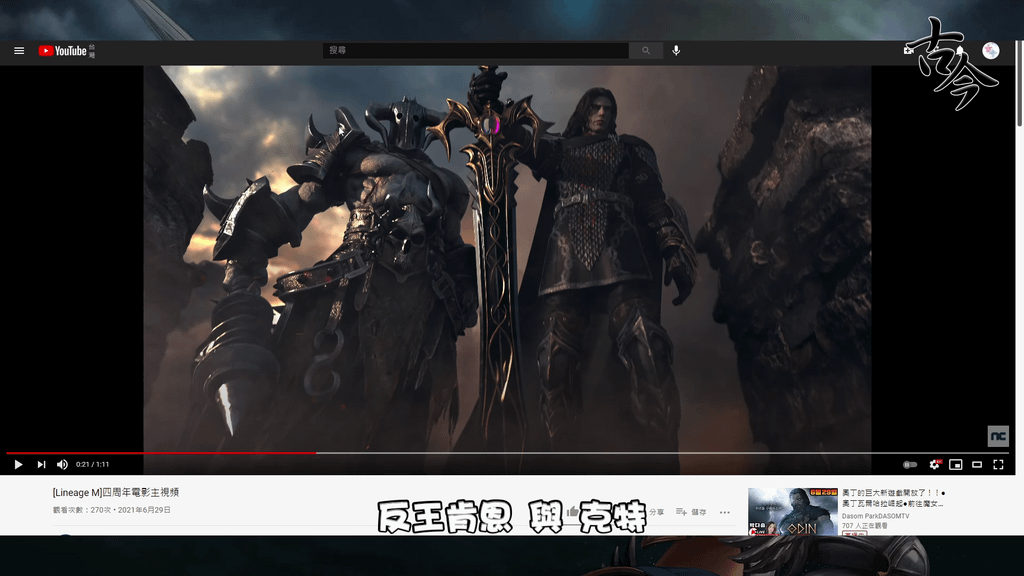Enter fullscreen mode
This screenshot has width=1024, height=576.
click(x=999, y=464)
